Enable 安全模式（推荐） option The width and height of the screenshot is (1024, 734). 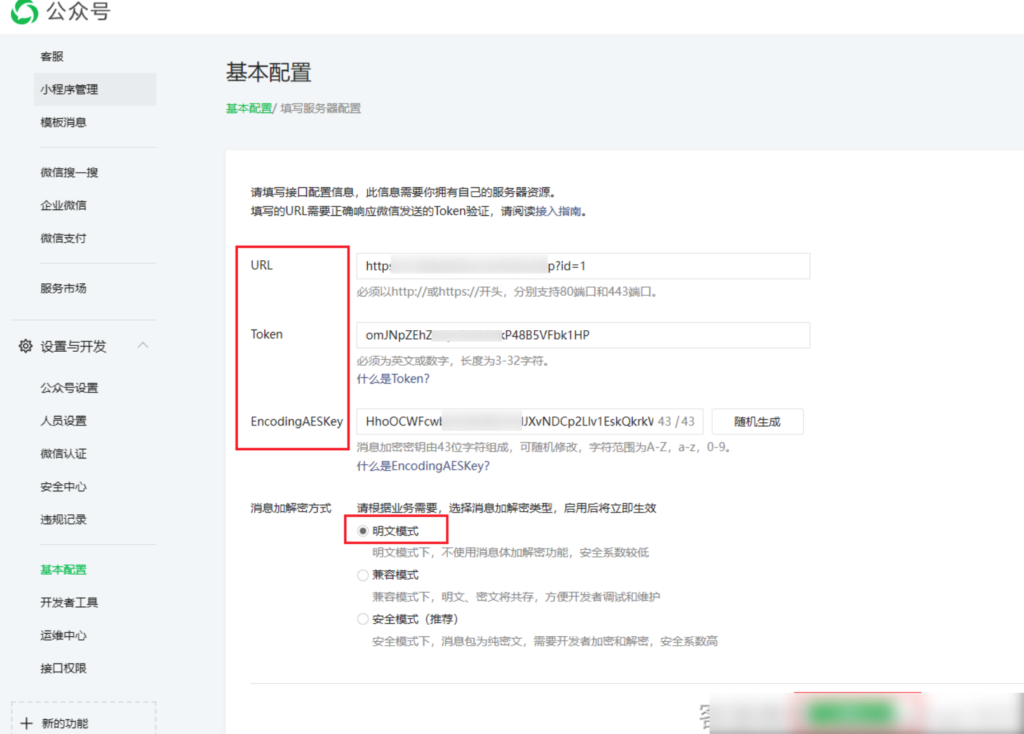point(361,619)
